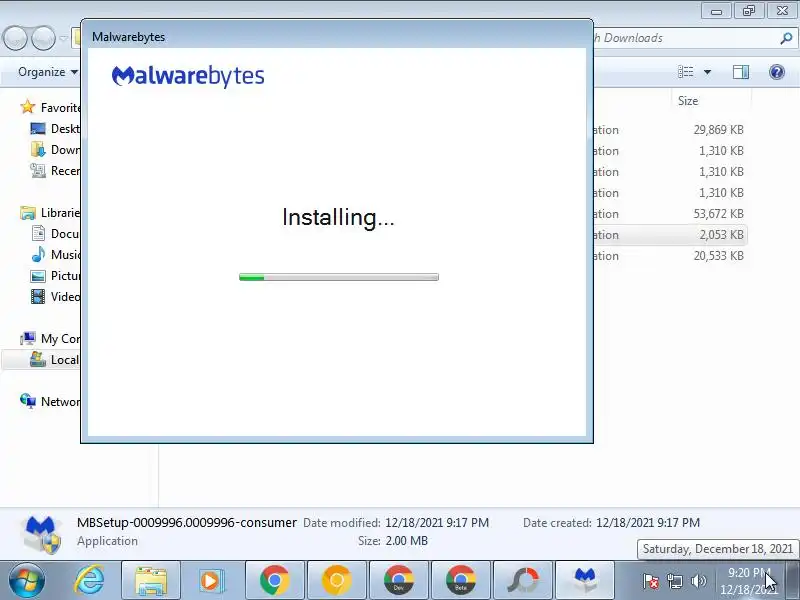Open Explorer help question mark icon
Screen dimensions: 800x600
[777, 72]
